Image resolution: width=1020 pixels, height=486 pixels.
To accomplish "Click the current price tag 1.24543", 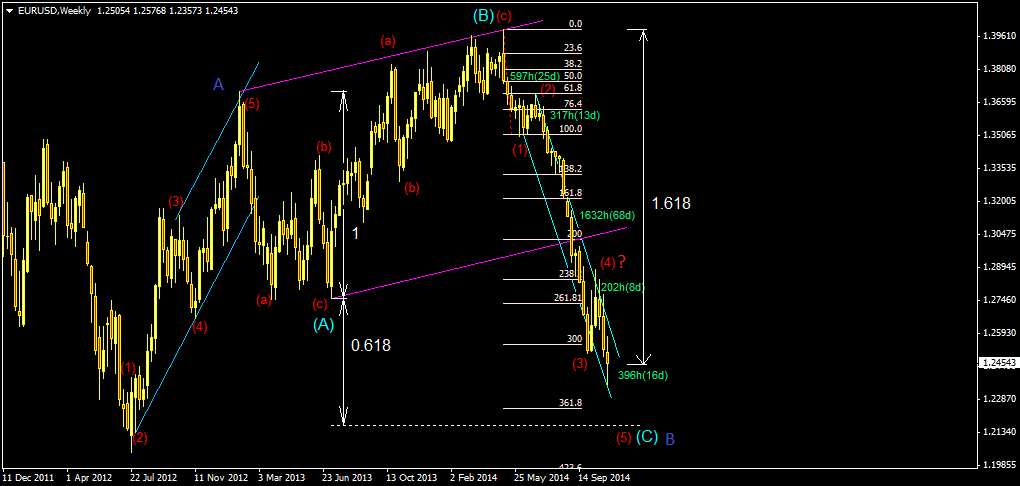I will point(995,362).
